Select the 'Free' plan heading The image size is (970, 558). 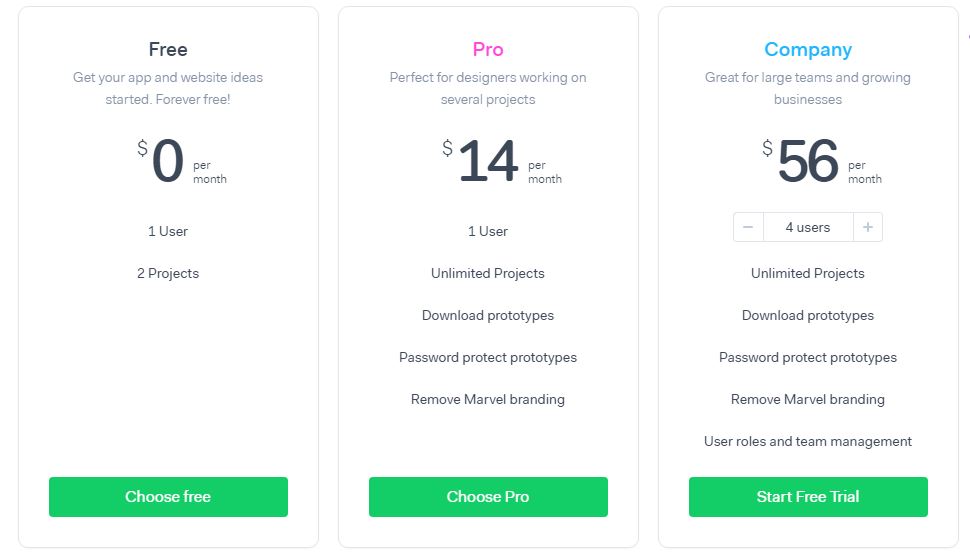coord(168,49)
